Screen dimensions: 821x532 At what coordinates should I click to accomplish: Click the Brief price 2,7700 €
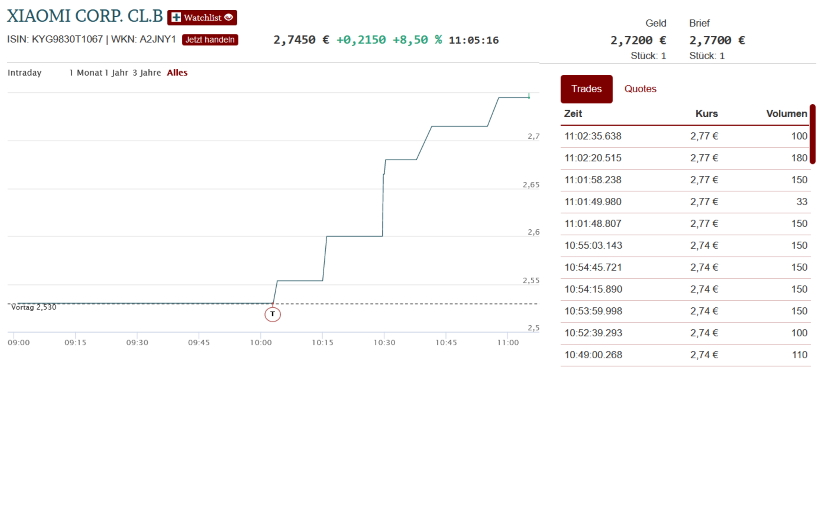[717, 40]
